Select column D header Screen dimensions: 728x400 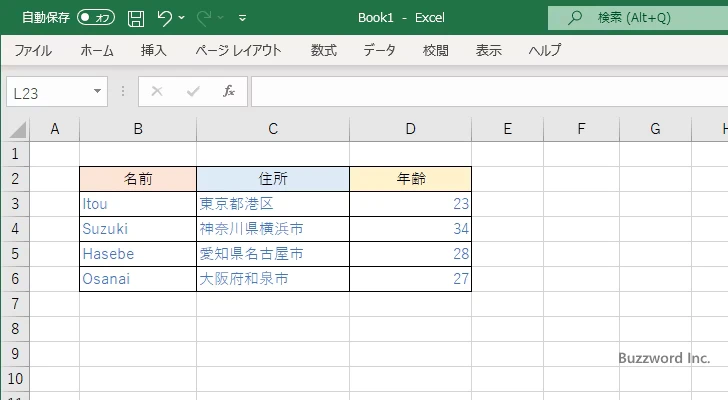tap(410, 129)
